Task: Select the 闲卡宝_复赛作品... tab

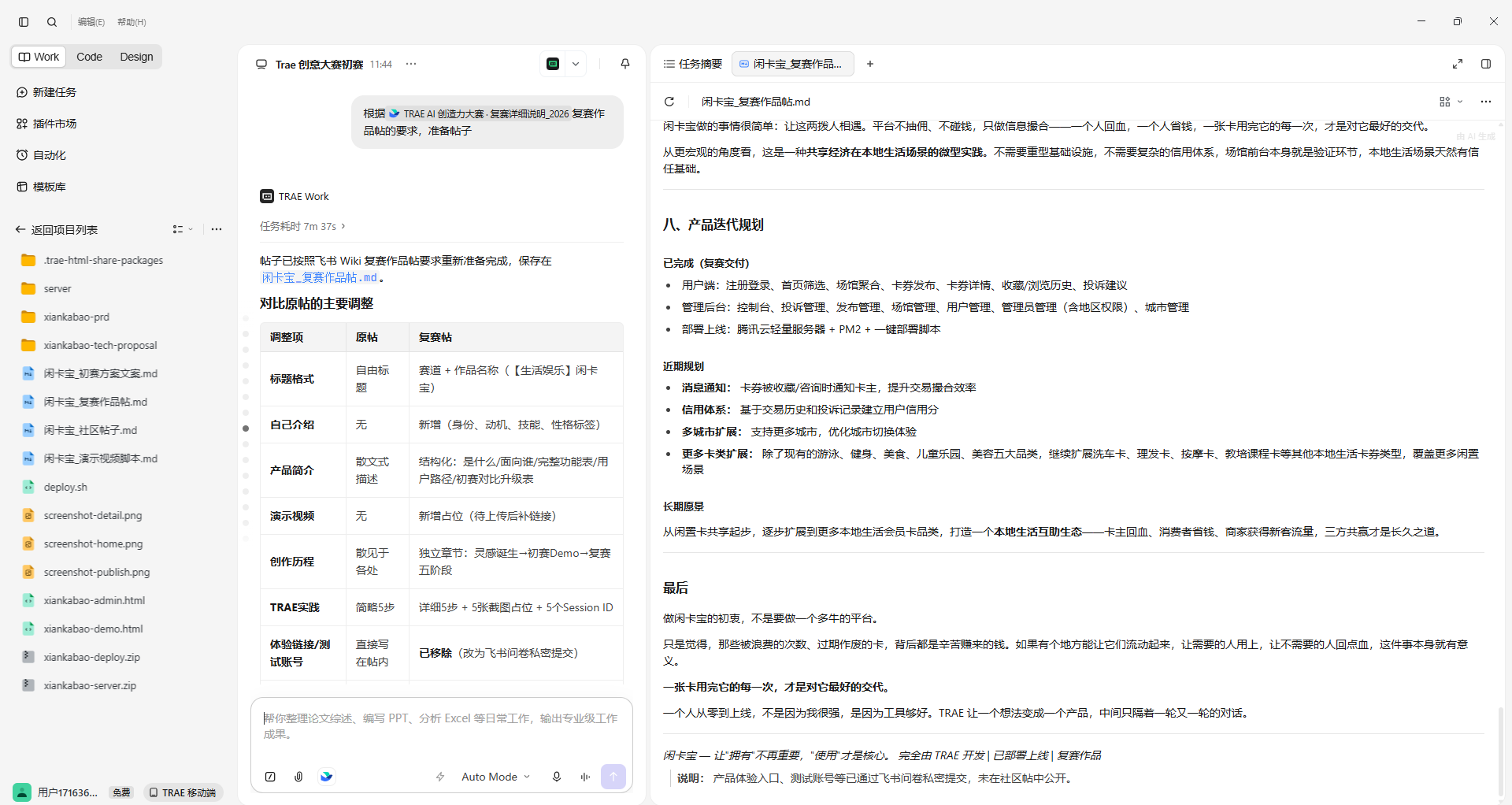Action: 792,64
